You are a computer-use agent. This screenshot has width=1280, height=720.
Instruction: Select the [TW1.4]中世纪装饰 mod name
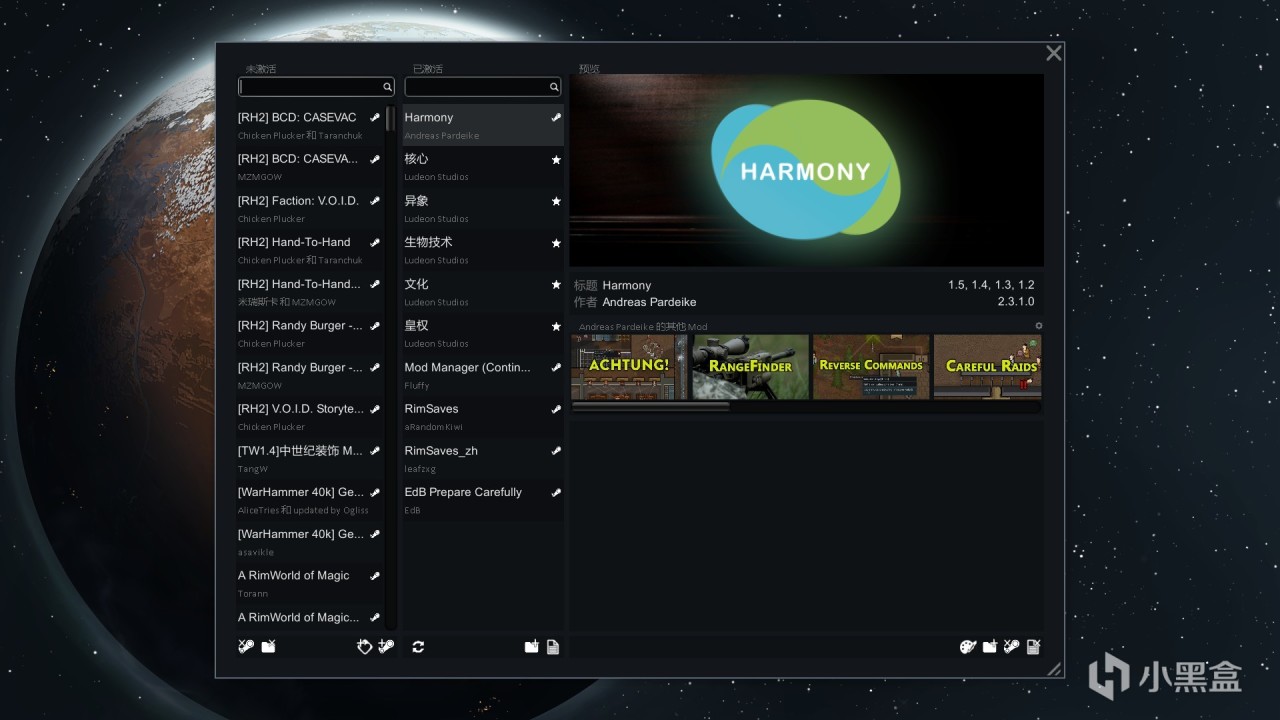[x=300, y=451]
